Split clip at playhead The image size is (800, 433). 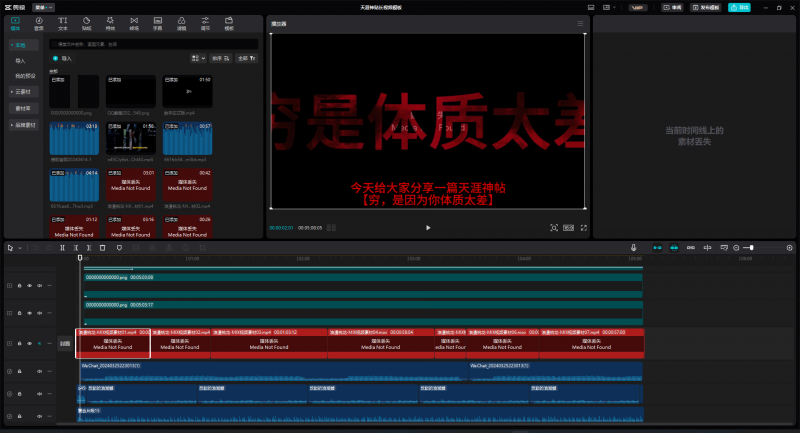(62, 248)
